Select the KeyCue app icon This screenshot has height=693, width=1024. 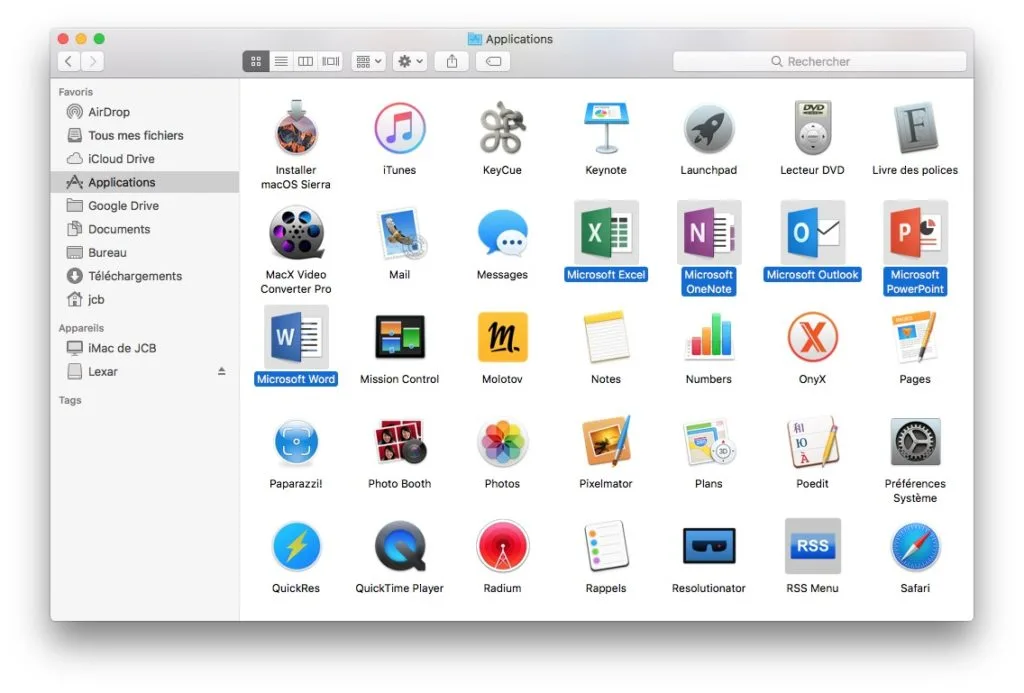(x=502, y=129)
